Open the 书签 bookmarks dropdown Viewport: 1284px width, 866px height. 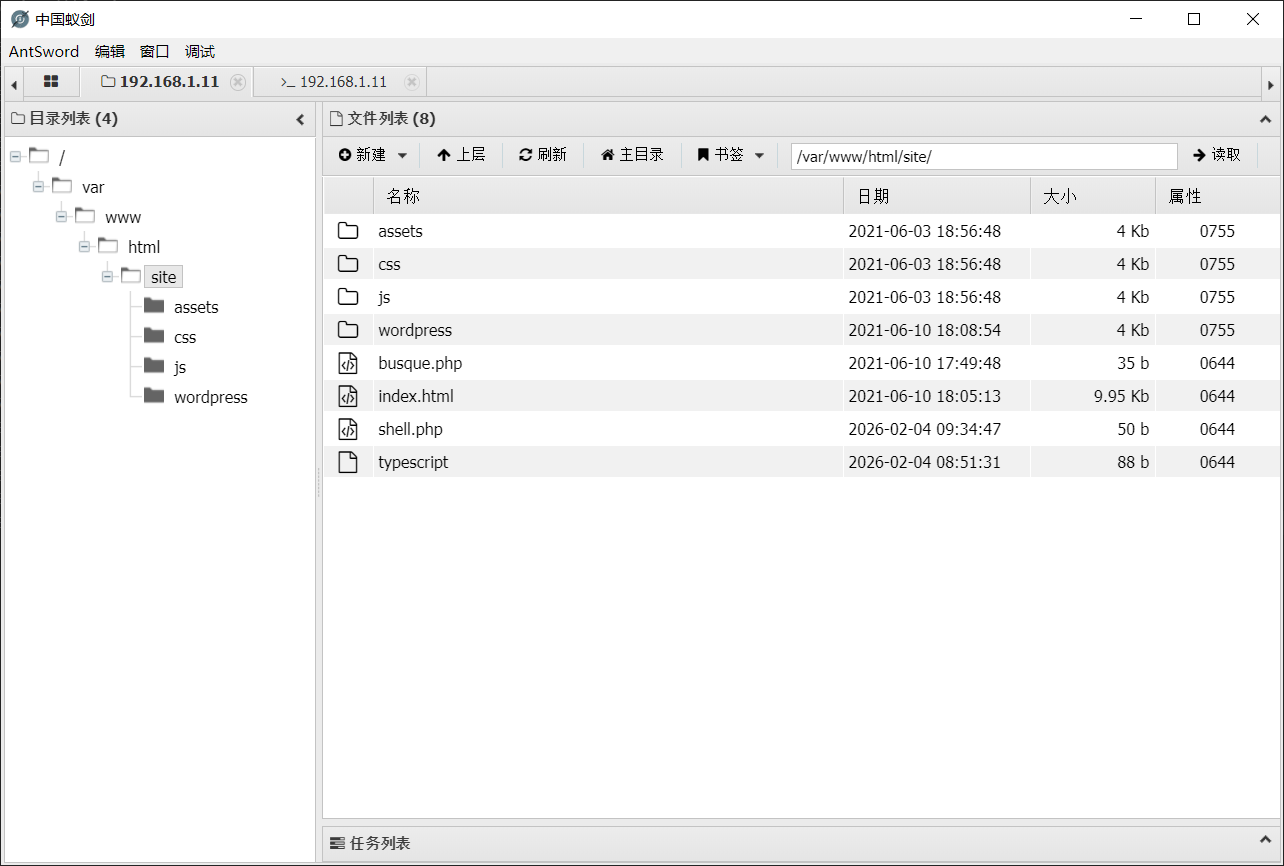731,155
